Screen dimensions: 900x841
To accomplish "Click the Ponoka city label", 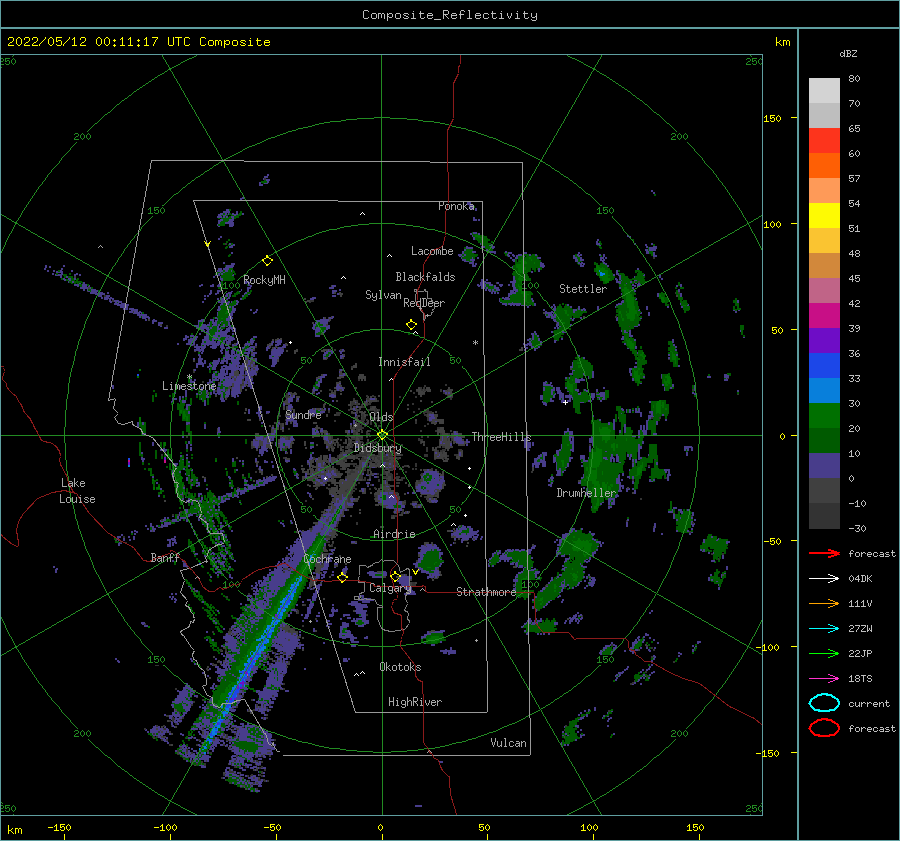I will [456, 206].
